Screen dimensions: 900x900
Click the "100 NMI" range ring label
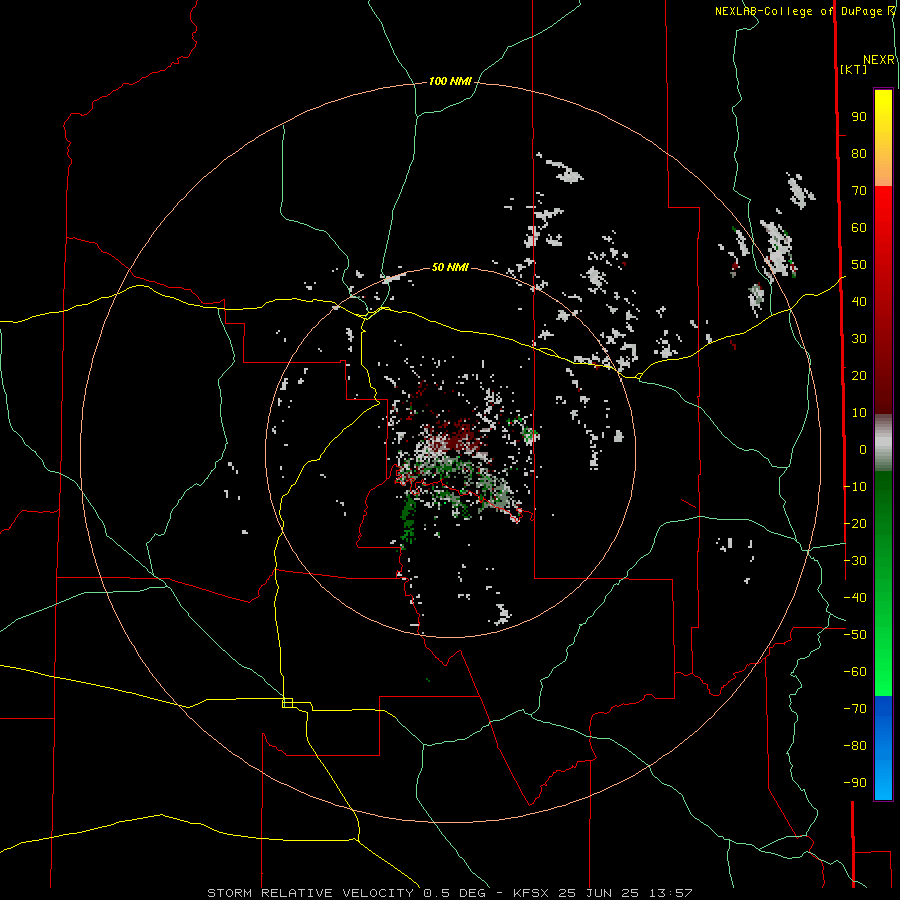pos(450,82)
